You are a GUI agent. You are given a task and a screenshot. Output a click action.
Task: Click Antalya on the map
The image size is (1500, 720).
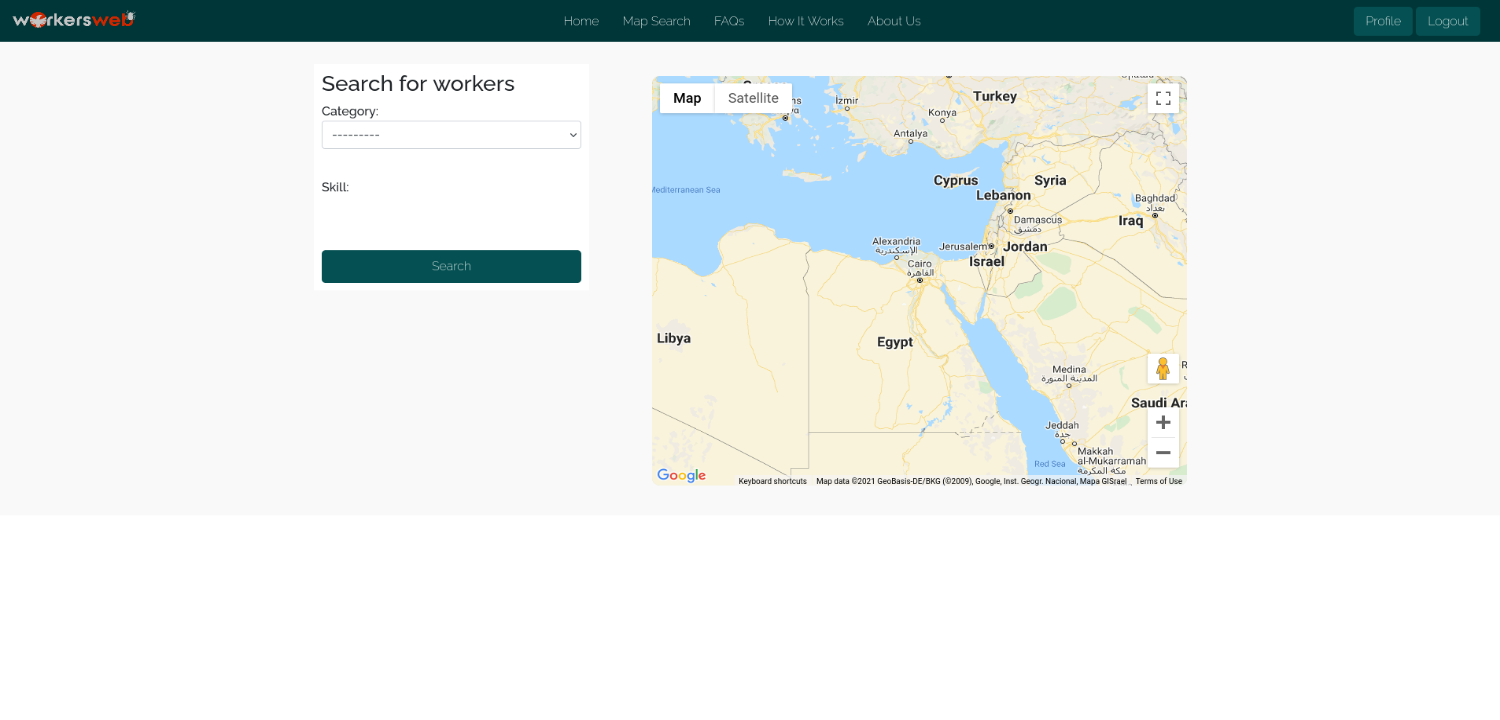click(911, 133)
